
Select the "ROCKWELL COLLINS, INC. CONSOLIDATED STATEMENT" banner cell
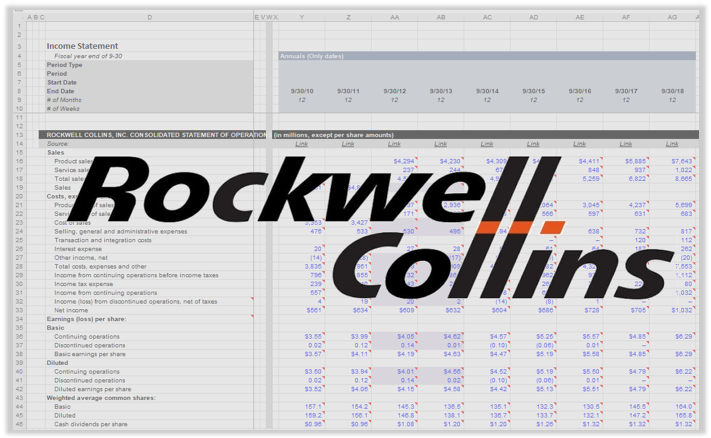[156, 135]
